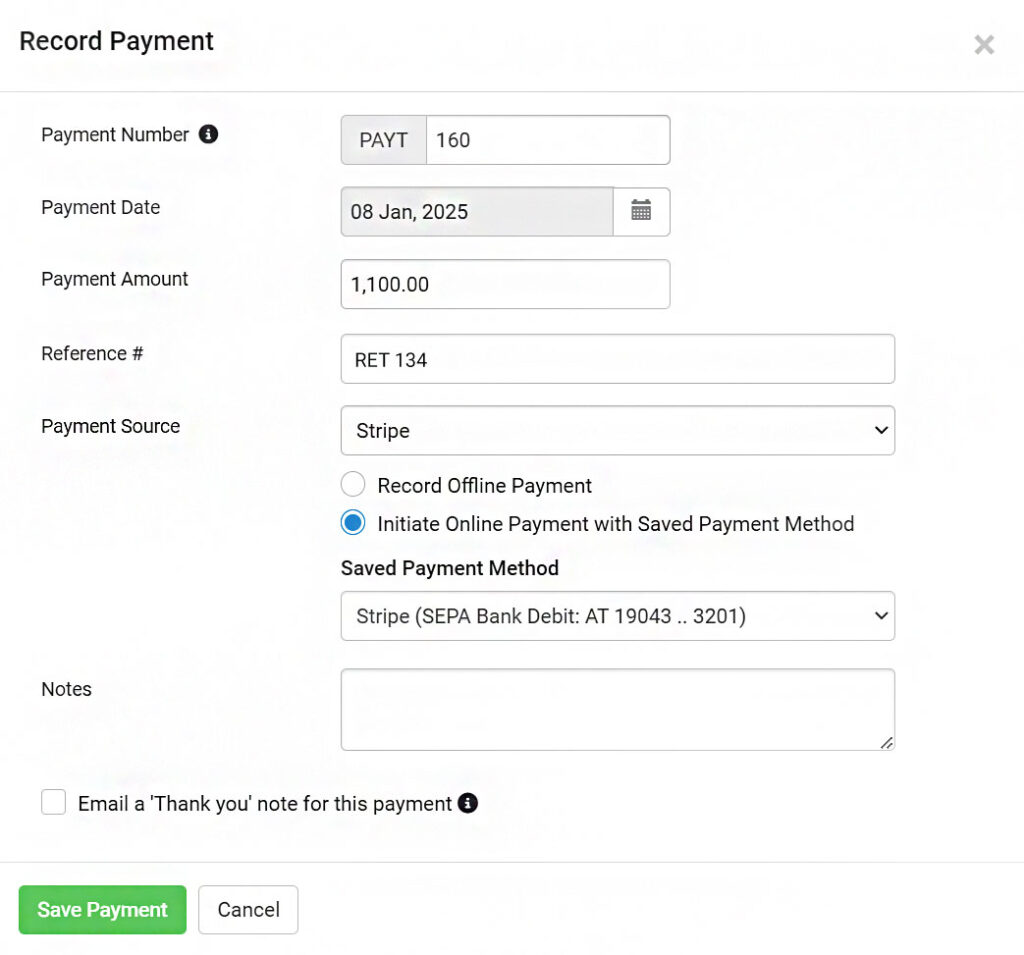1024x955 pixels.
Task: Click the PAYT prefix box
Action: tap(383, 140)
